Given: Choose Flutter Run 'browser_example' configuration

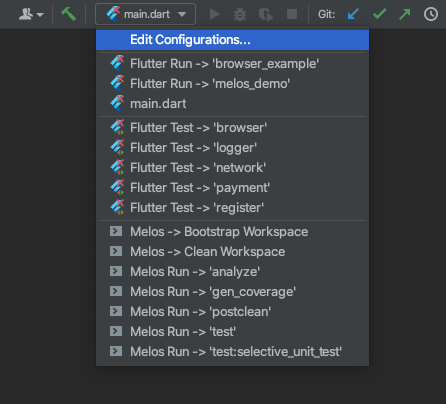Looking at the screenshot, I should [x=232, y=63].
